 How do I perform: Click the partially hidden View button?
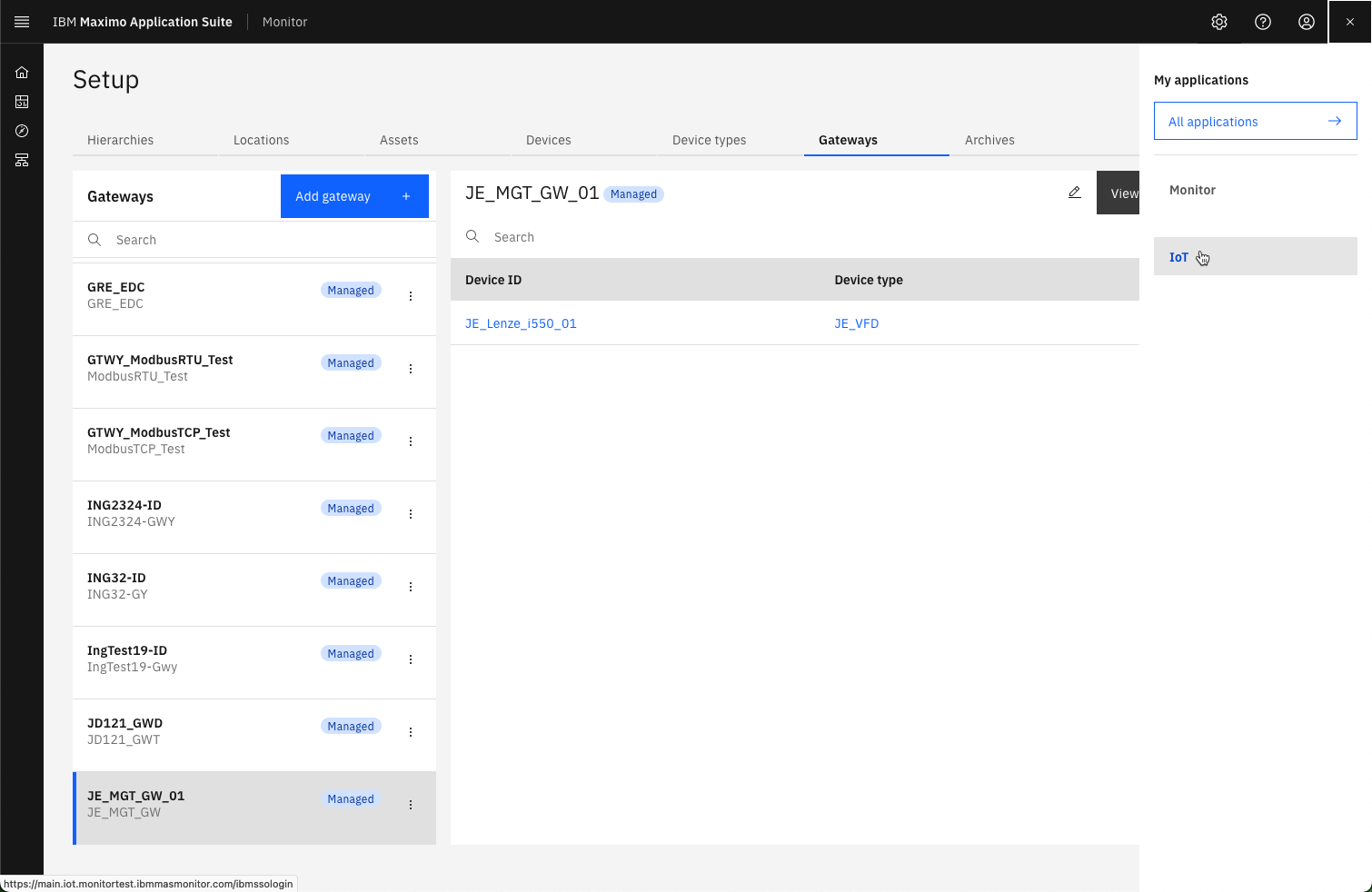1118,193
